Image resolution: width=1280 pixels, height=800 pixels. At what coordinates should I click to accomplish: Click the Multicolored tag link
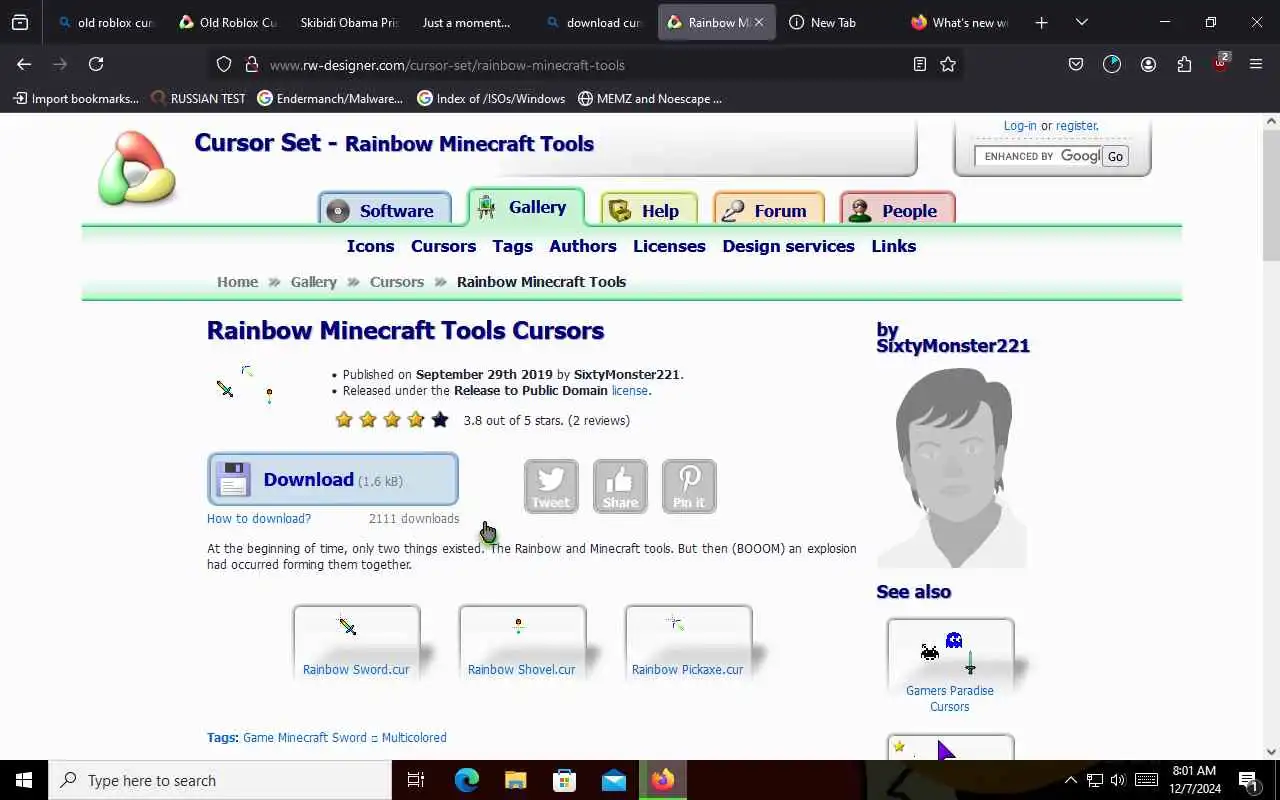pos(414,738)
